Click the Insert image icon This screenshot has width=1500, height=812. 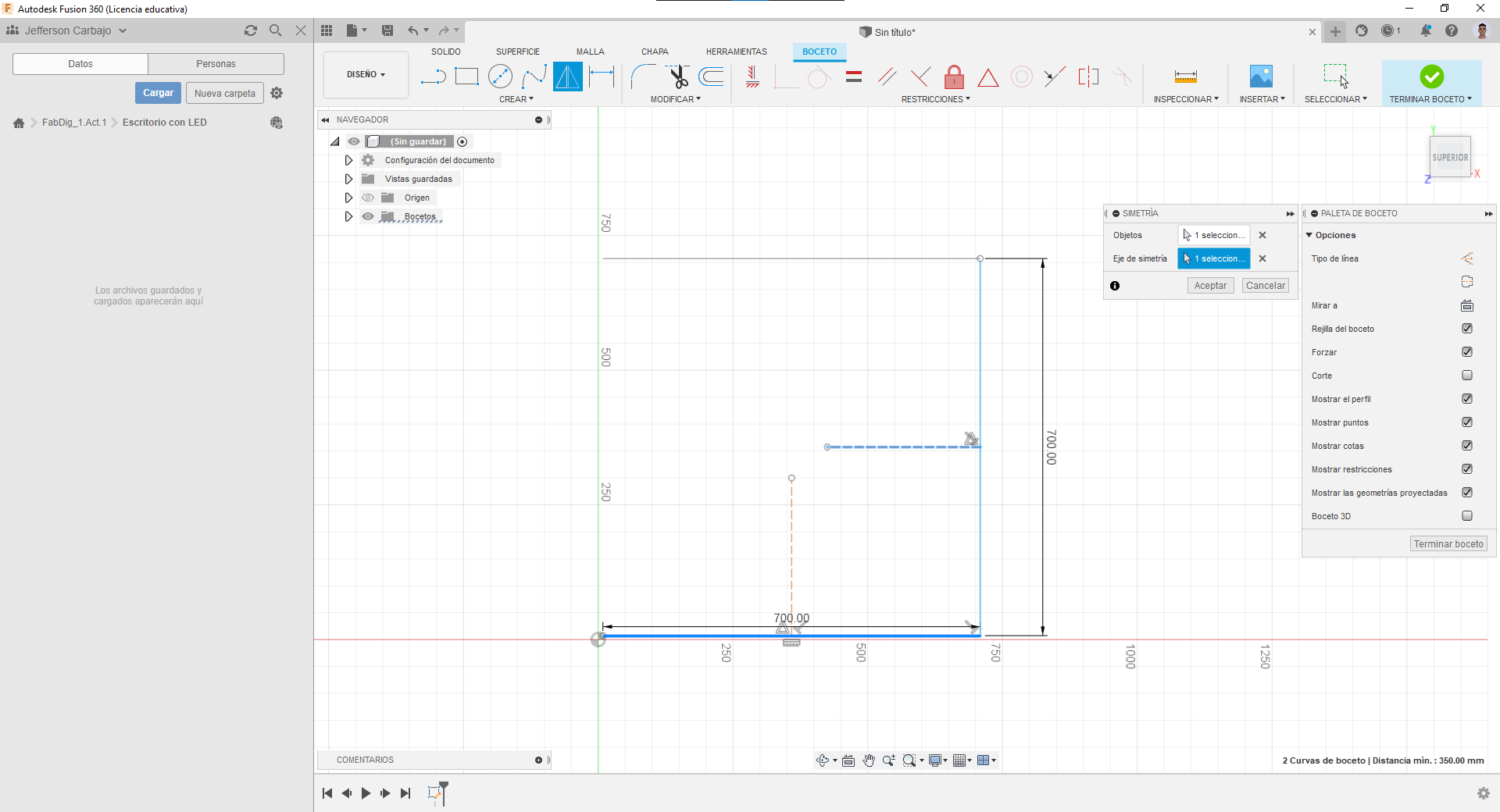click(x=1261, y=77)
